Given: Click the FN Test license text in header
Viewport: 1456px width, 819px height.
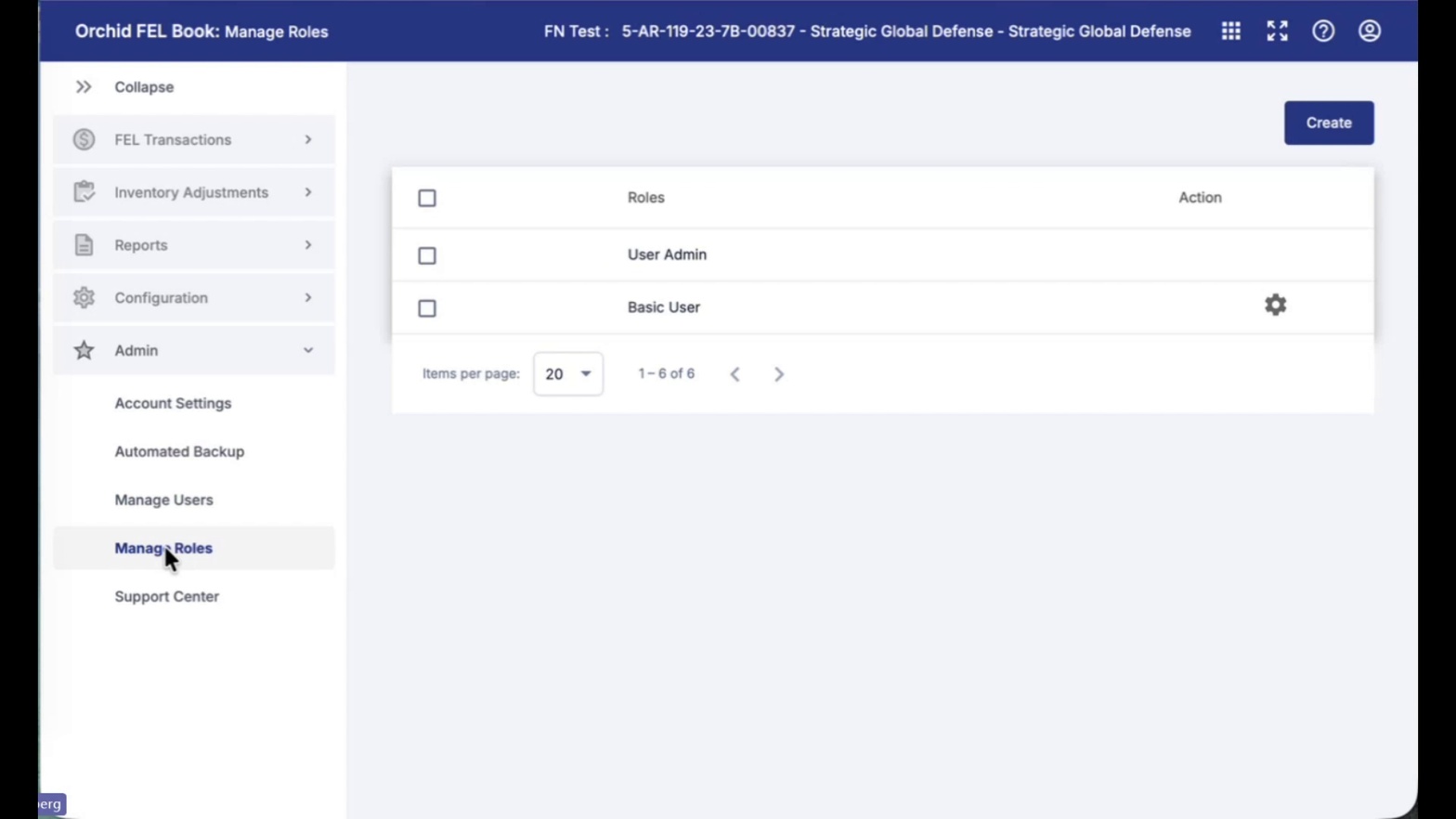Looking at the screenshot, I should point(867,31).
